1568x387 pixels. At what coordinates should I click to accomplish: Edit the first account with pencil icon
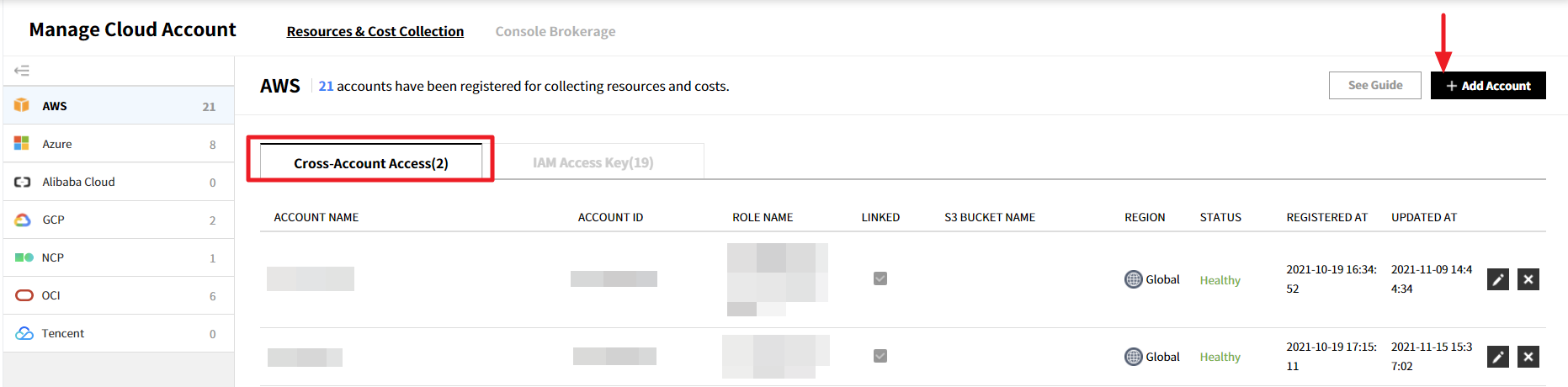(x=1497, y=279)
